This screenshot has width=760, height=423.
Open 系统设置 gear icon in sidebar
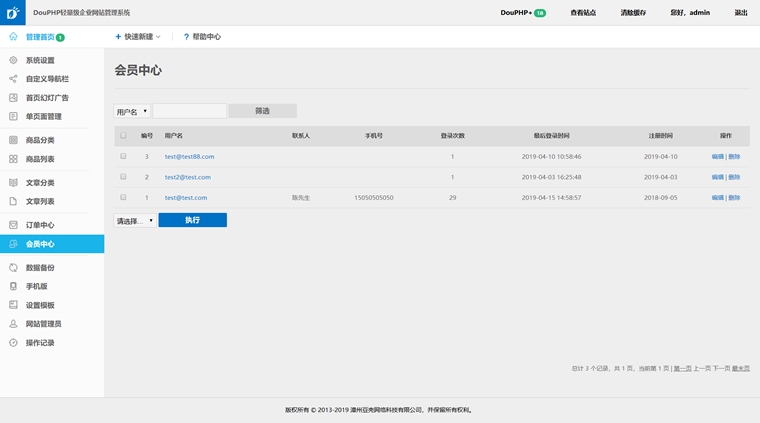13,60
